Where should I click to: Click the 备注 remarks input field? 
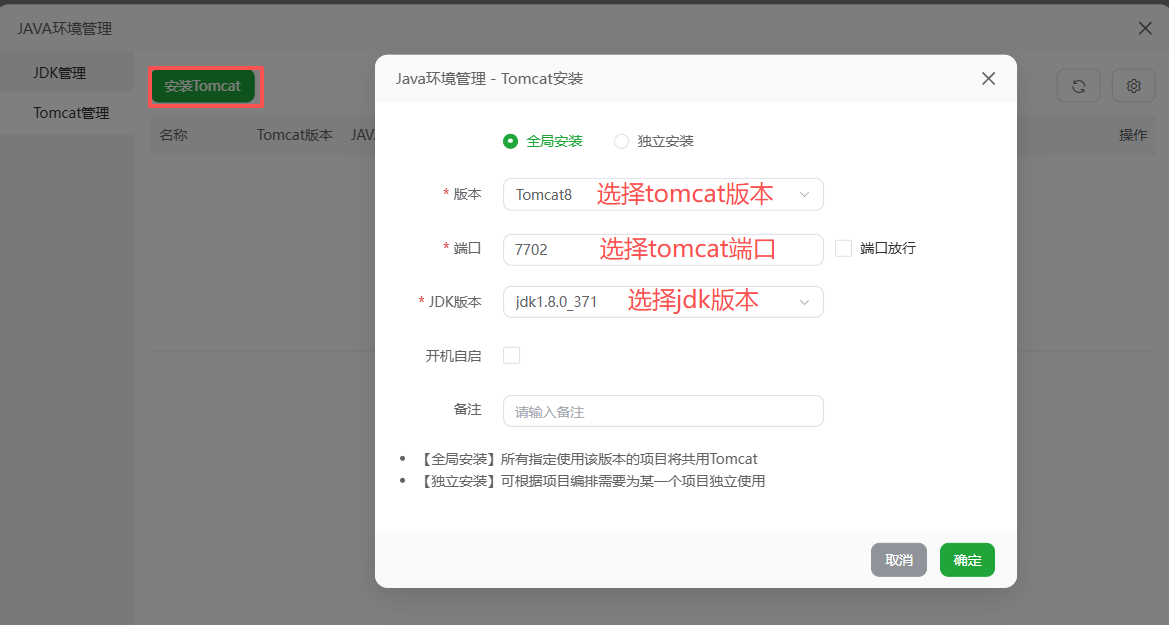(663, 411)
